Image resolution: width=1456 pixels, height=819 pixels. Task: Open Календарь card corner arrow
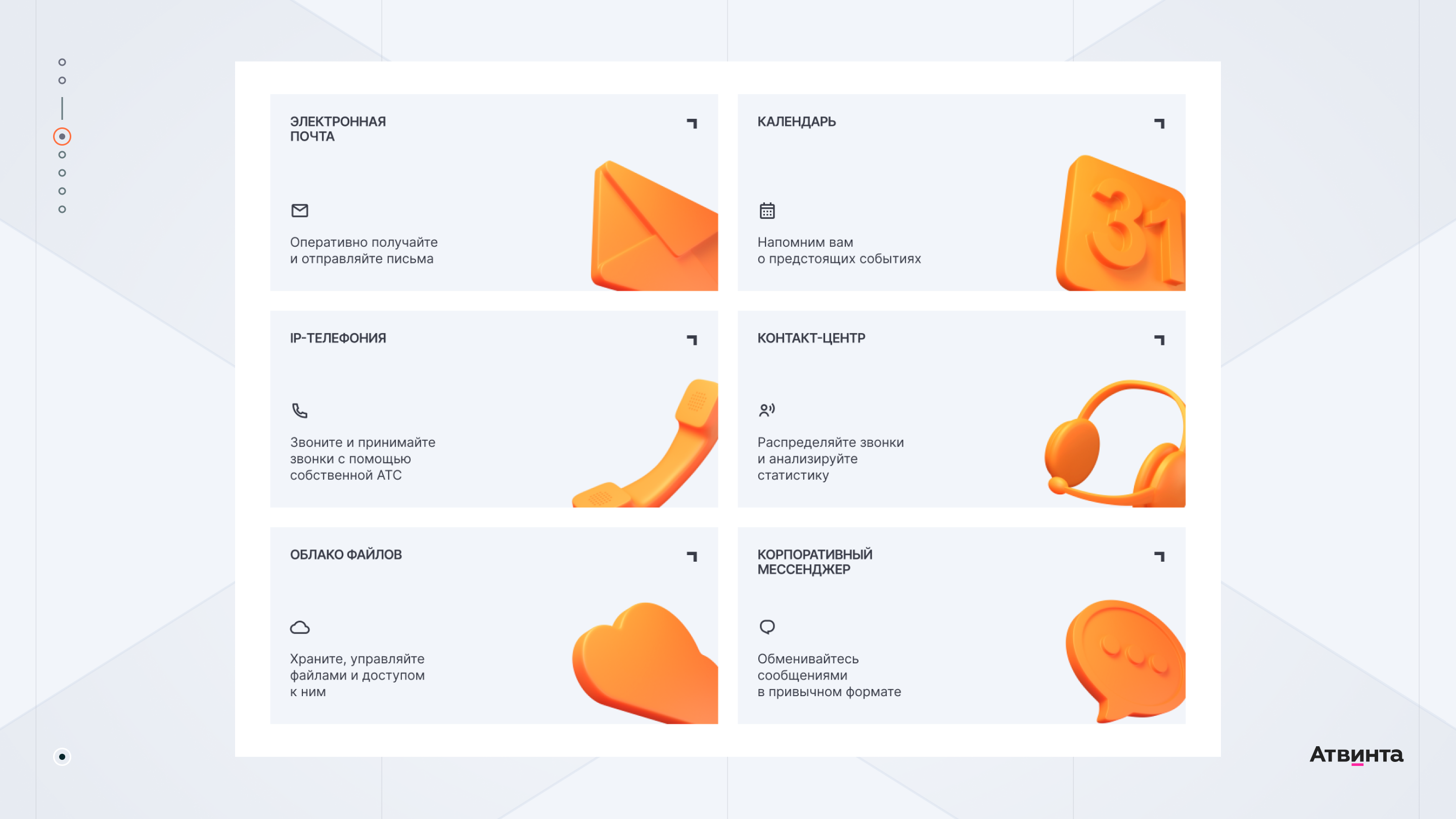[x=1159, y=123]
